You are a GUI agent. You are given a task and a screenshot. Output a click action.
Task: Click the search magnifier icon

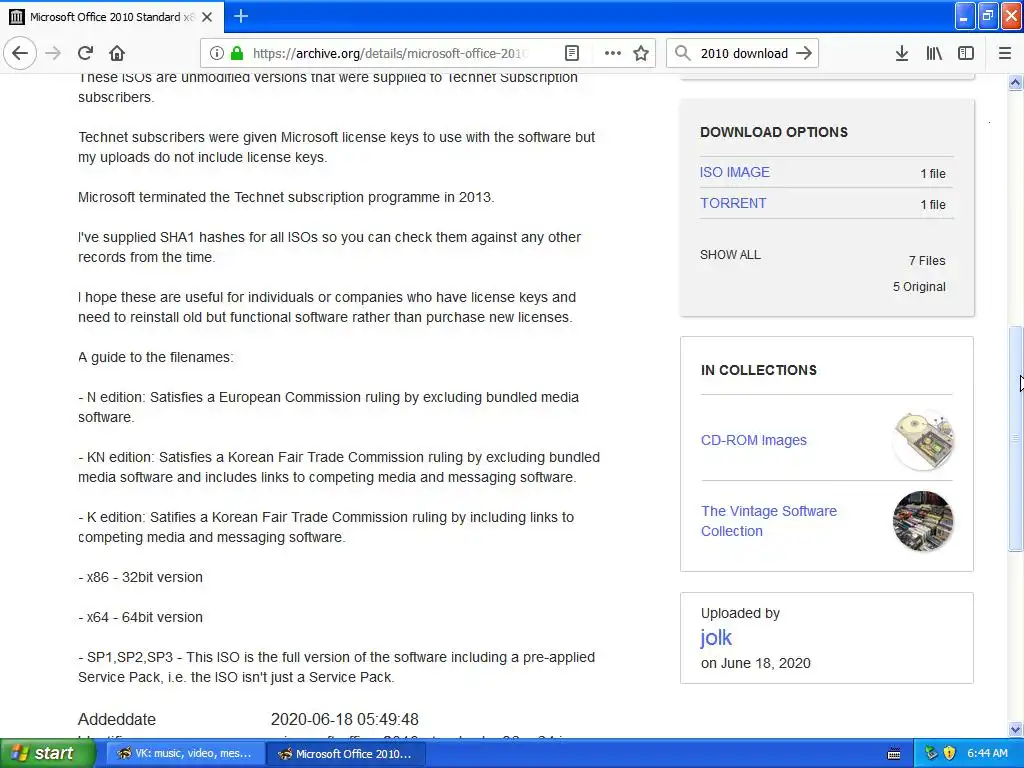point(682,53)
